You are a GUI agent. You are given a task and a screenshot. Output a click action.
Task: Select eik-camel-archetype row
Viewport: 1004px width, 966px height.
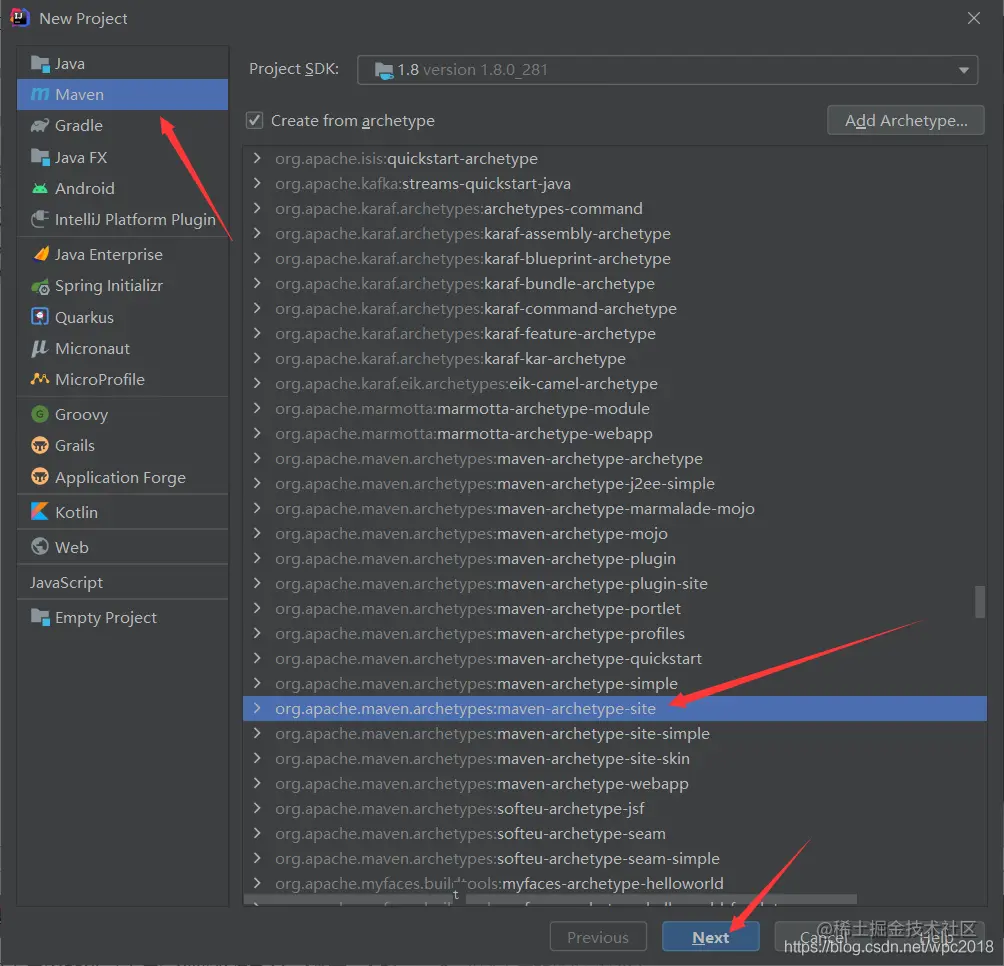(x=615, y=383)
